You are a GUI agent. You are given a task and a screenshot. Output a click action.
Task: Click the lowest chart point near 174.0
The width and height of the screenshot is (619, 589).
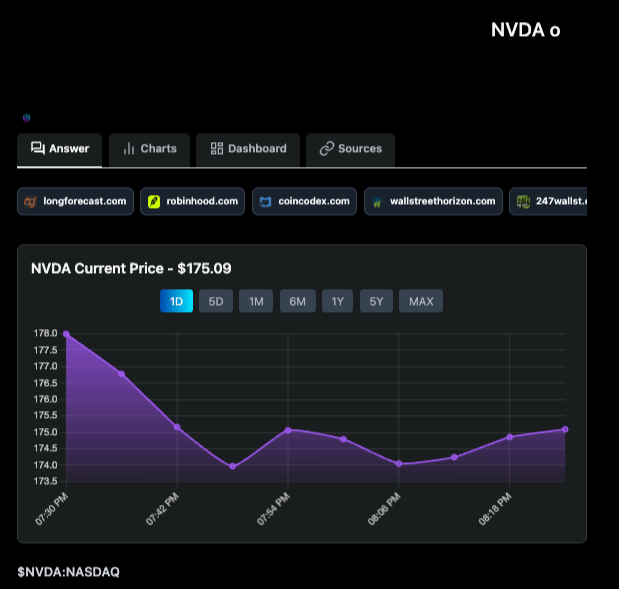tap(233, 466)
